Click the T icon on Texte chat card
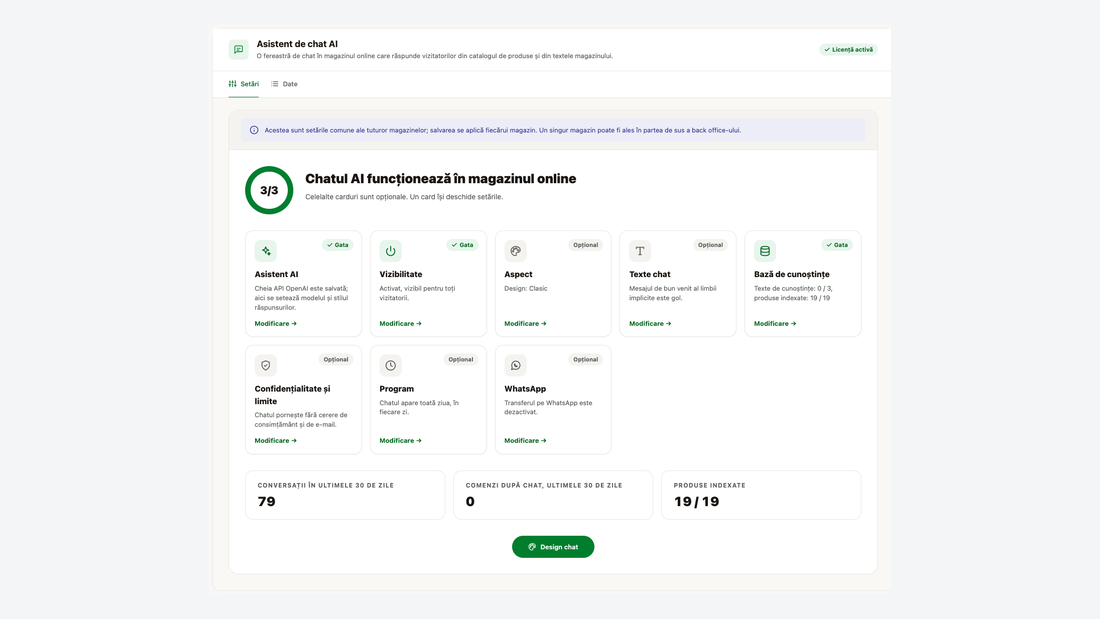Viewport: 1100px width, 619px height. [x=640, y=251]
